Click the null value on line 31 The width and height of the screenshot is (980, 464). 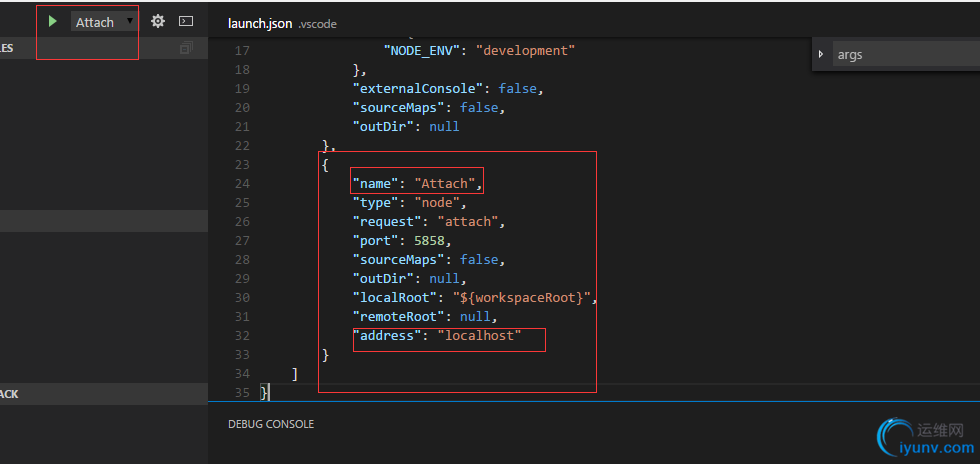coord(475,316)
